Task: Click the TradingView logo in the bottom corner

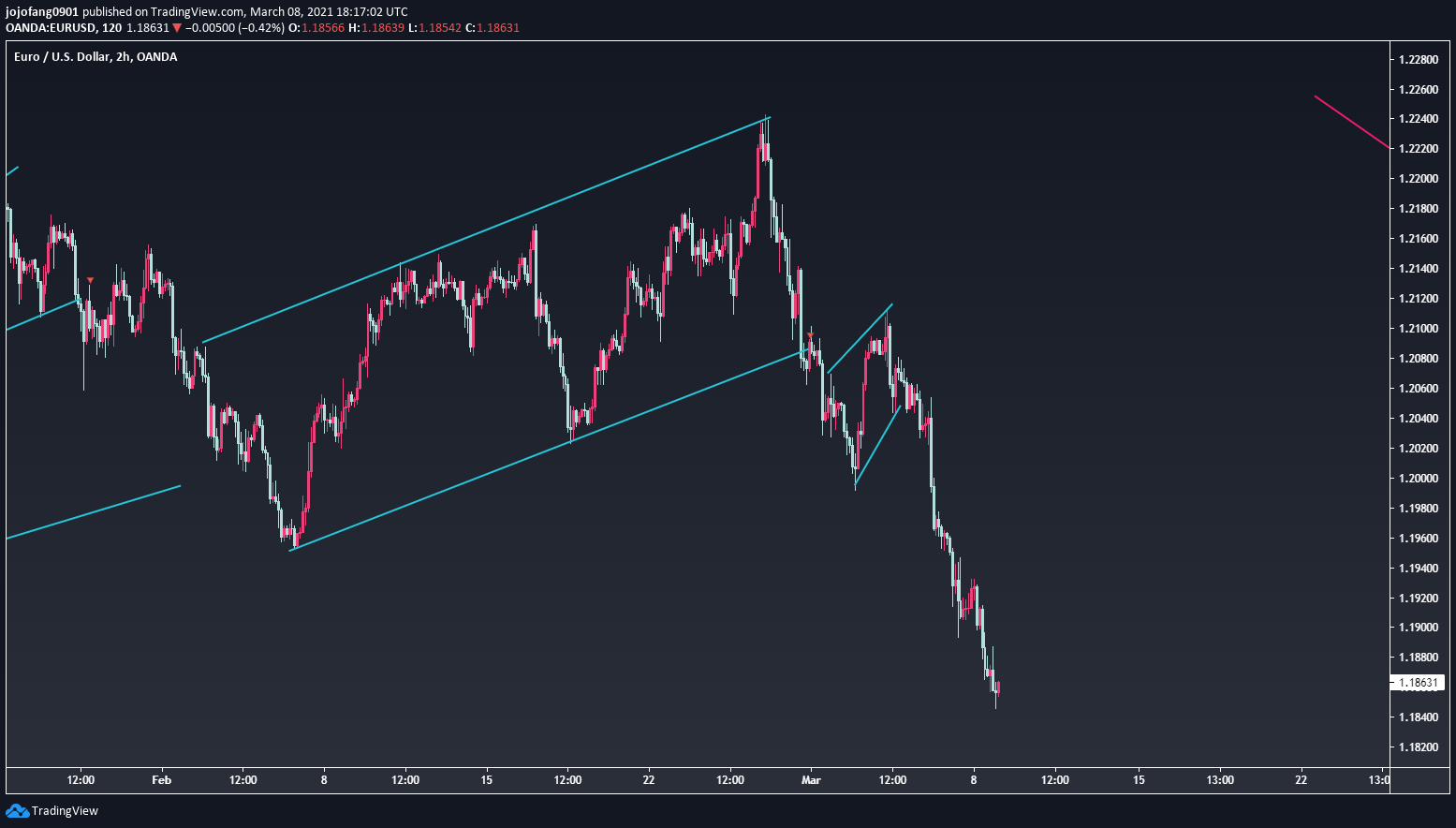Action: pos(51,811)
